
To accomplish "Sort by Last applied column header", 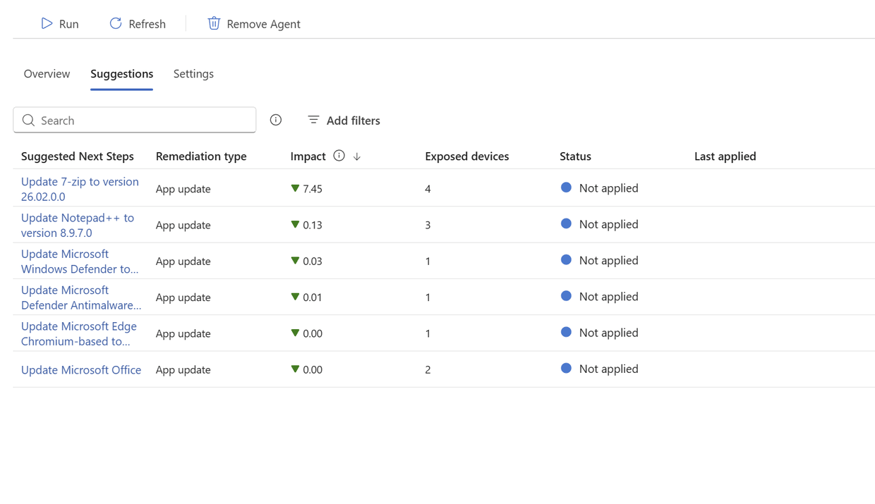I will pyautogui.click(x=725, y=156).
